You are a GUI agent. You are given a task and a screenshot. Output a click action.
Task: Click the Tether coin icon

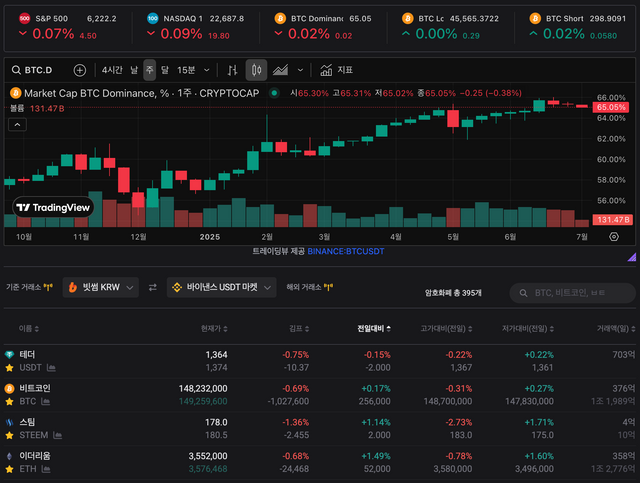click(9, 354)
